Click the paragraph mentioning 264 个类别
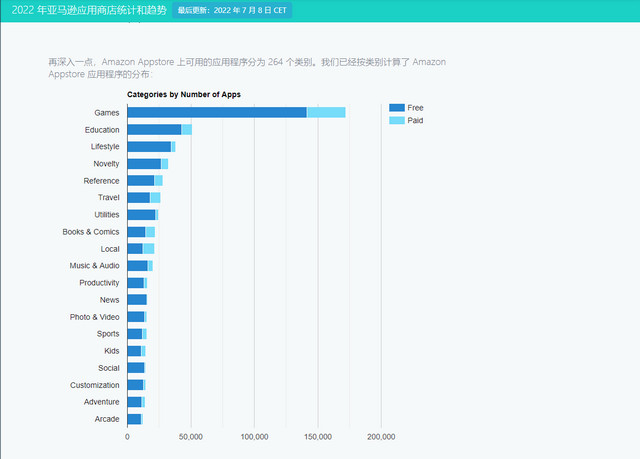This screenshot has width=640, height=459. (x=247, y=68)
